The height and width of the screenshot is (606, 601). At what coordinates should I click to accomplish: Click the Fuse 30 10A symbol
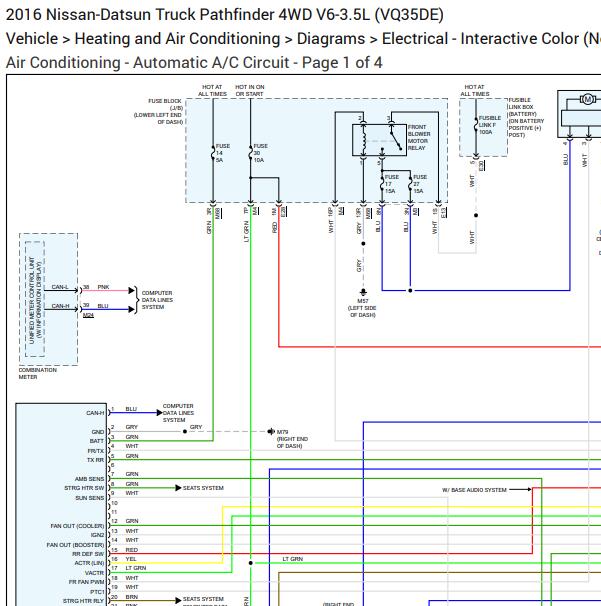[x=250, y=153]
